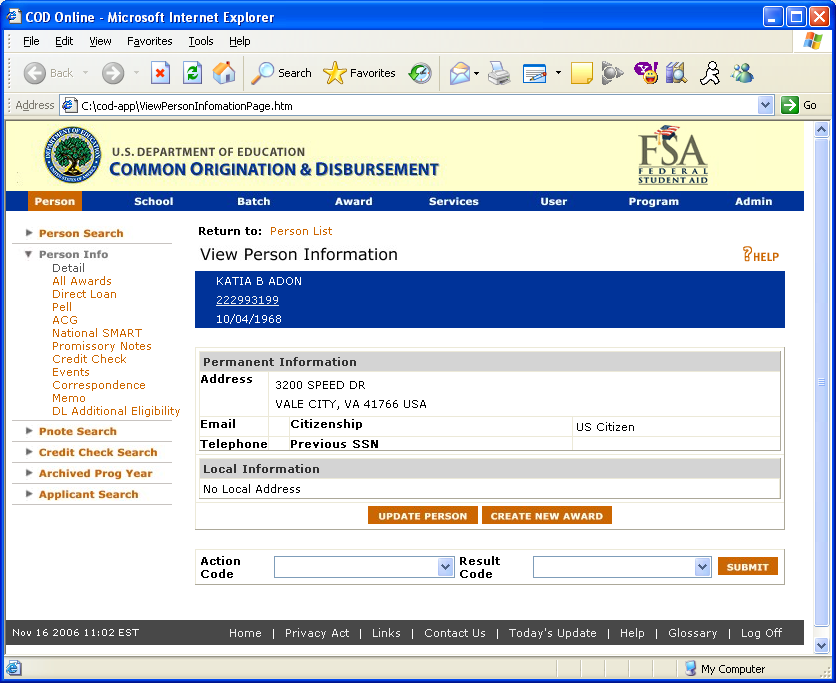Image resolution: width=836 pixels, height=683 pixels.
Task: Click the Stop loading toolbar icon
Action: pyautogui.click(x=160, y=73)
